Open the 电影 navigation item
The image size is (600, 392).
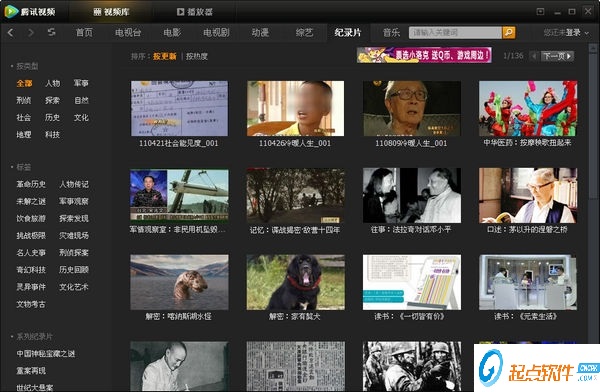pos(172,33)
